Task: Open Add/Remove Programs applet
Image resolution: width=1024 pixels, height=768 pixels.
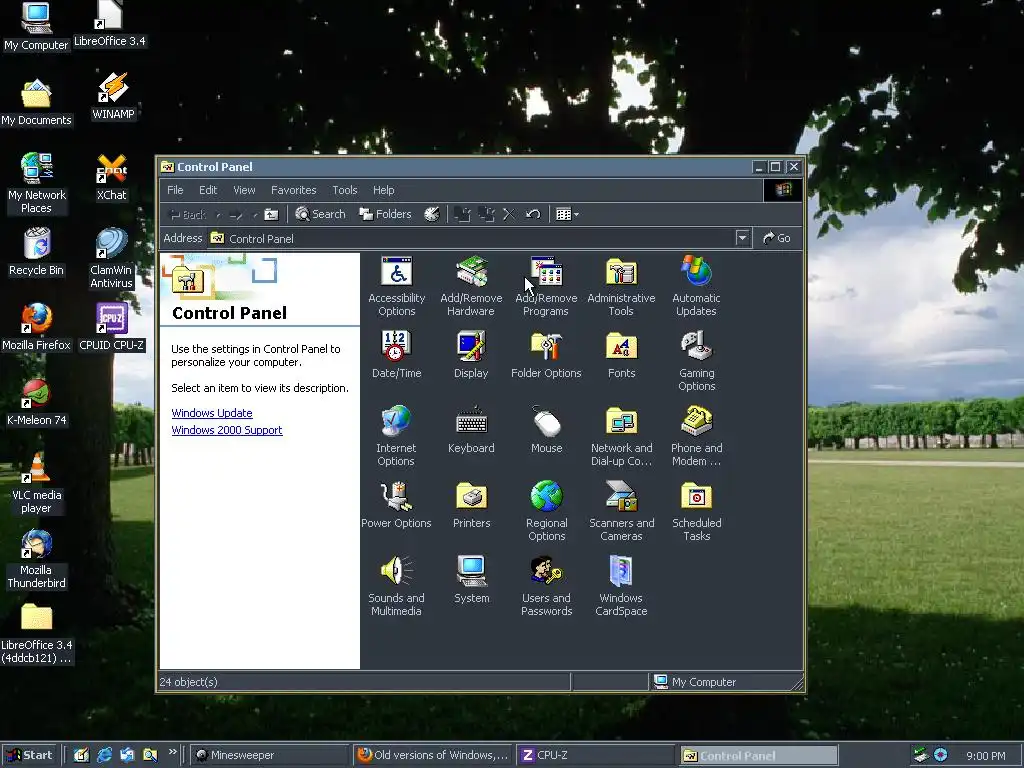Action: click(x=546, y=286)
